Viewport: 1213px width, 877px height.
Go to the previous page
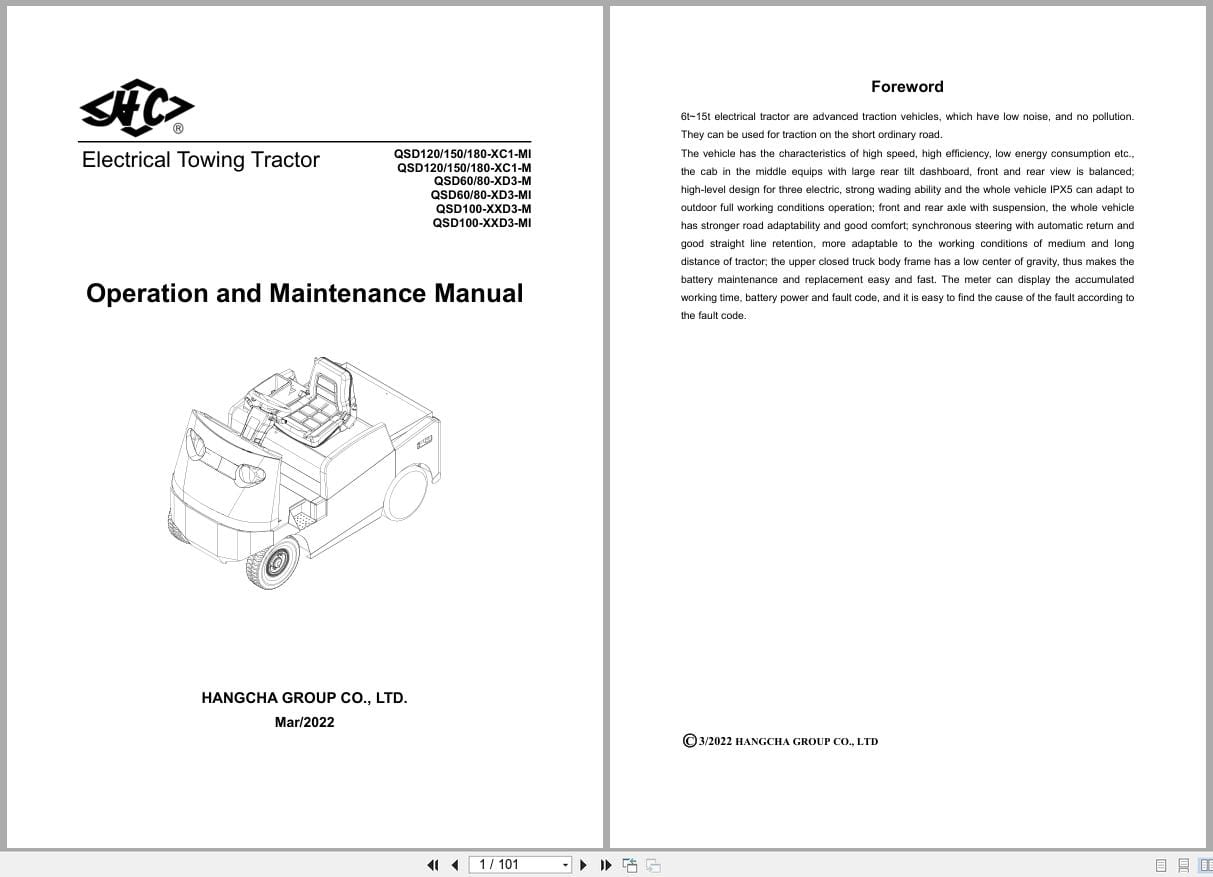(x=455, y=864)
